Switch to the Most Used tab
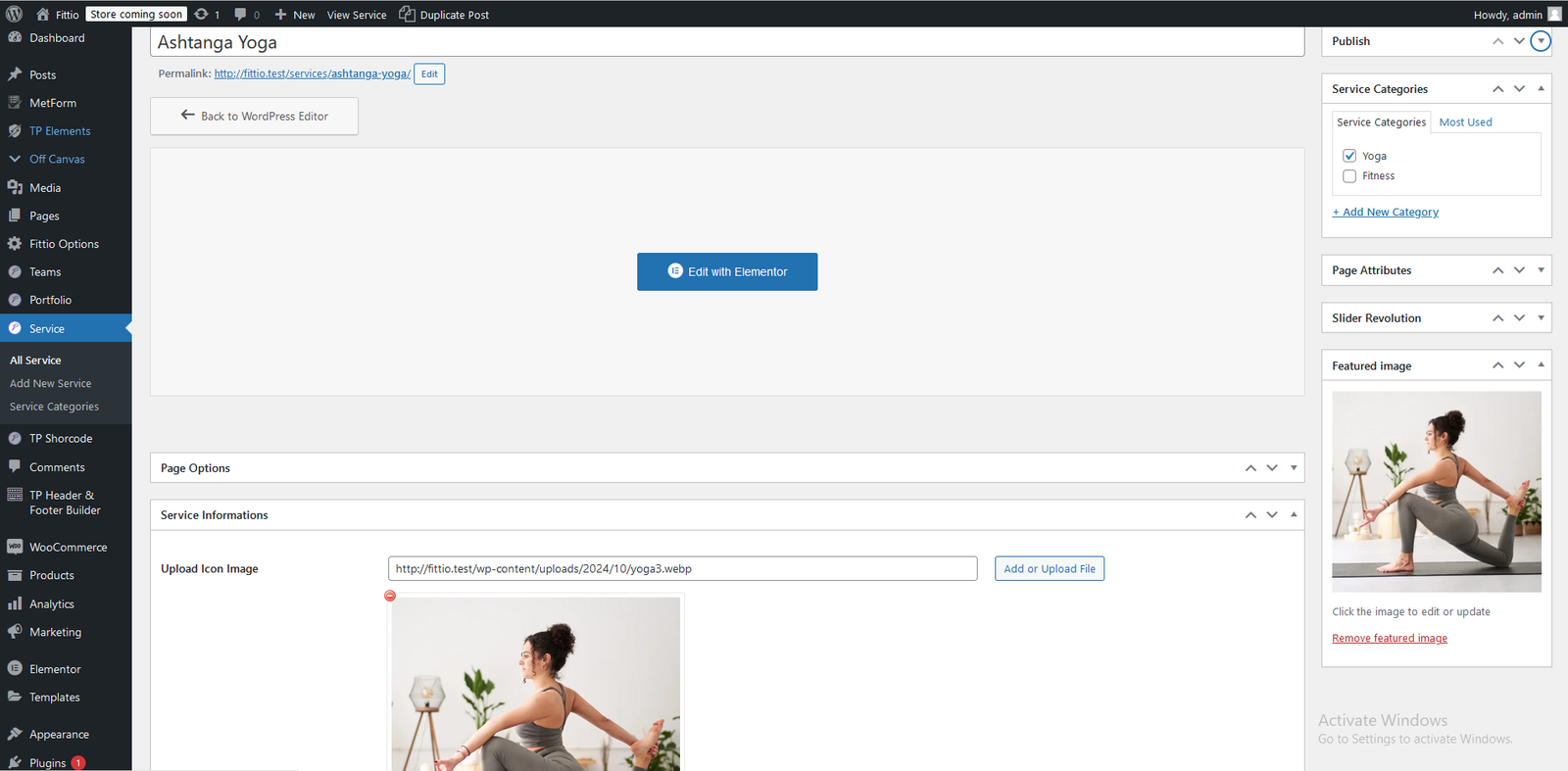The image size is (1568, 771). click(x=1465, y=122)
